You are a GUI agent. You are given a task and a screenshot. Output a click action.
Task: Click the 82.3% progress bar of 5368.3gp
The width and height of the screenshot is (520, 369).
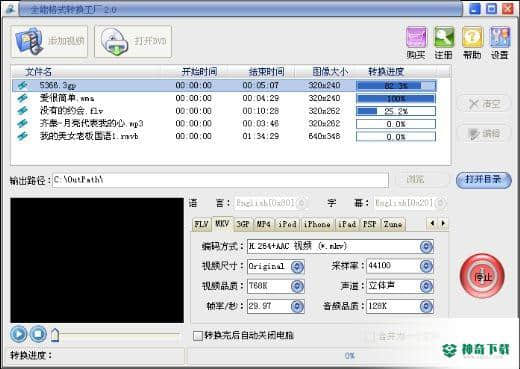[x=396, y=86]
